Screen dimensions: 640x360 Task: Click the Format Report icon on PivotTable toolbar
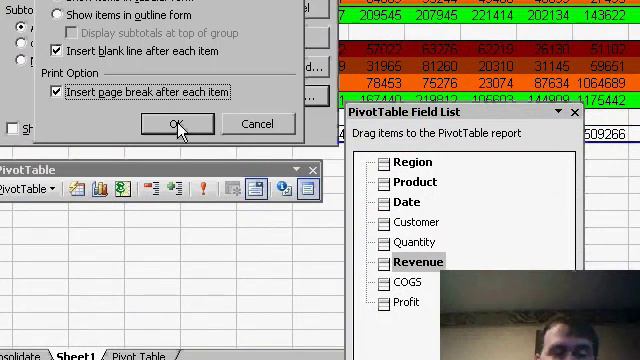(76, 189)
